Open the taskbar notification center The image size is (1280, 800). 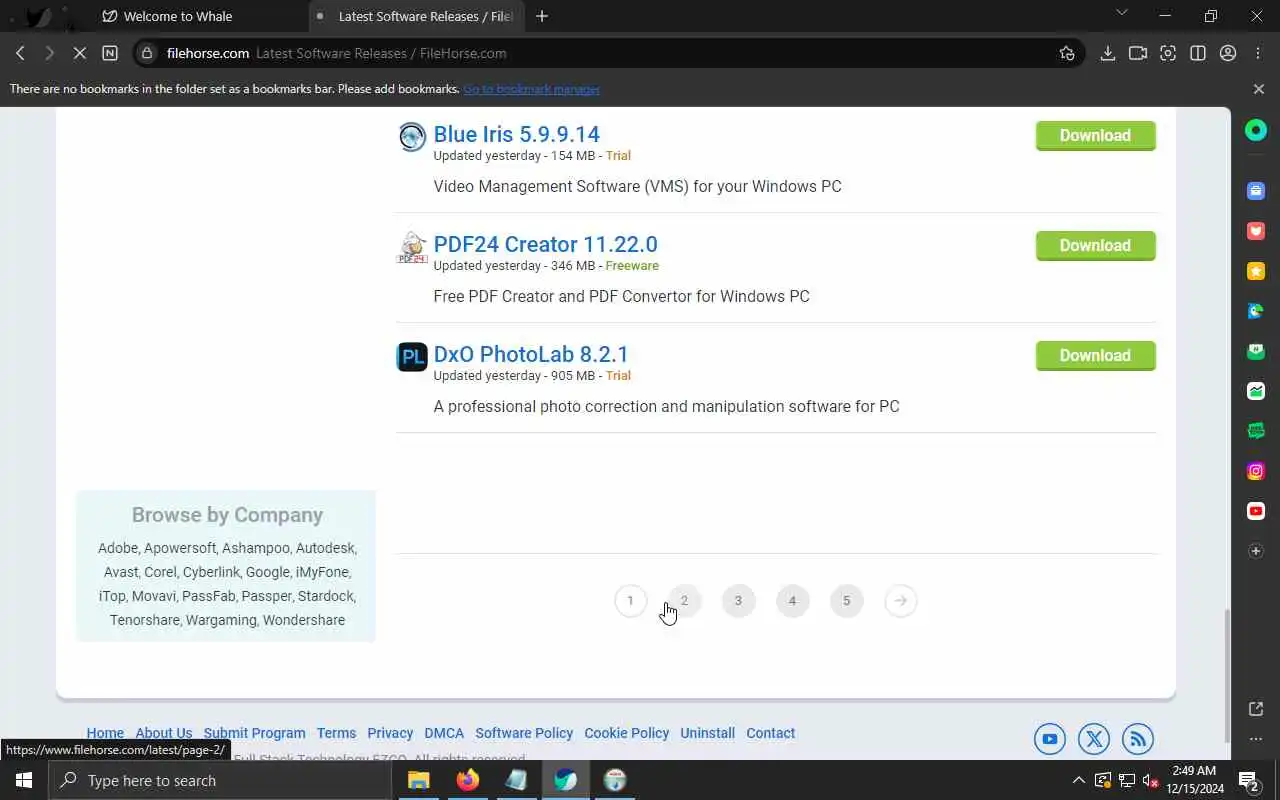[1249, 780]
